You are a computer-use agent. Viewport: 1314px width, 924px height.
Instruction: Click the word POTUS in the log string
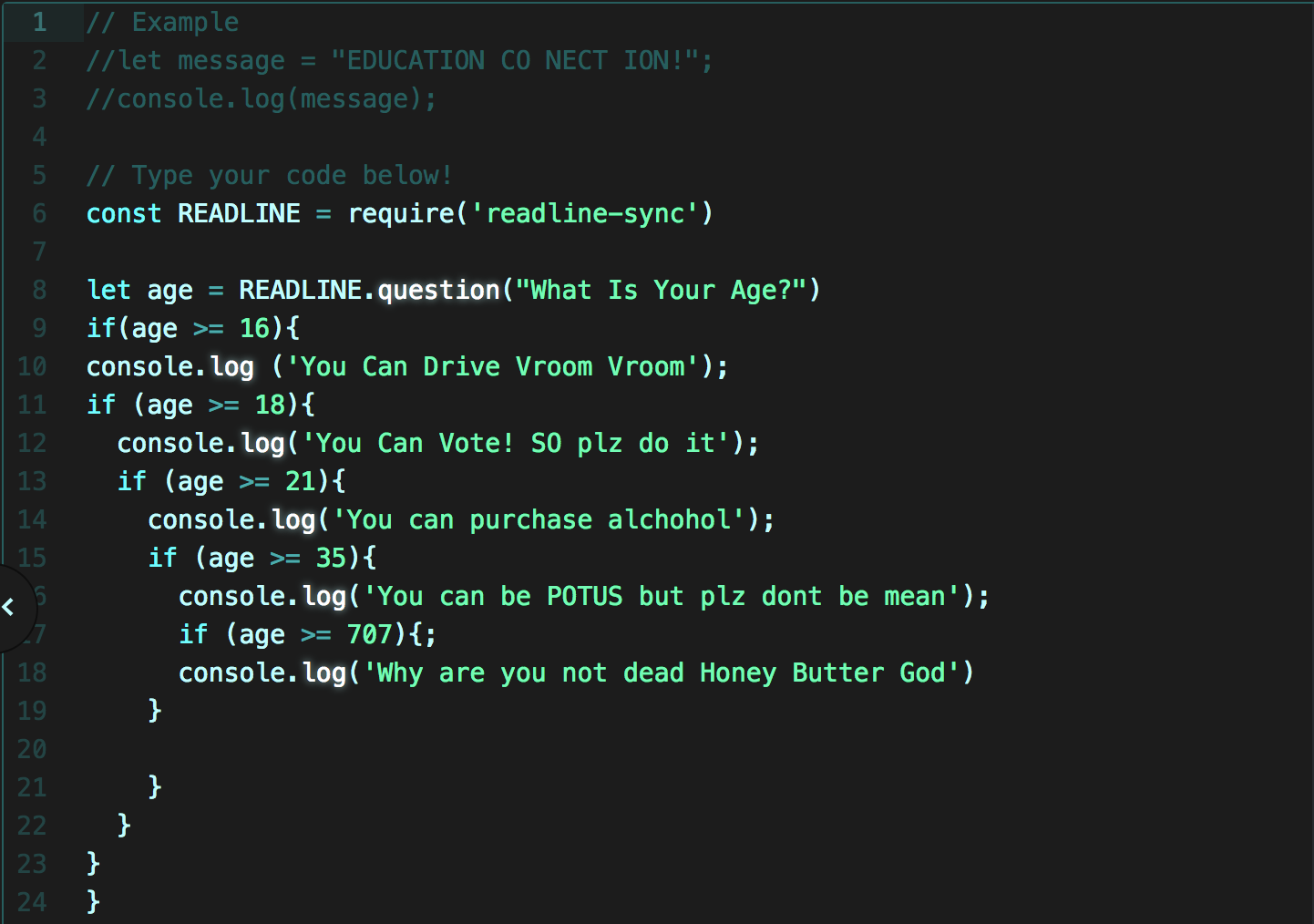(584, 596)
